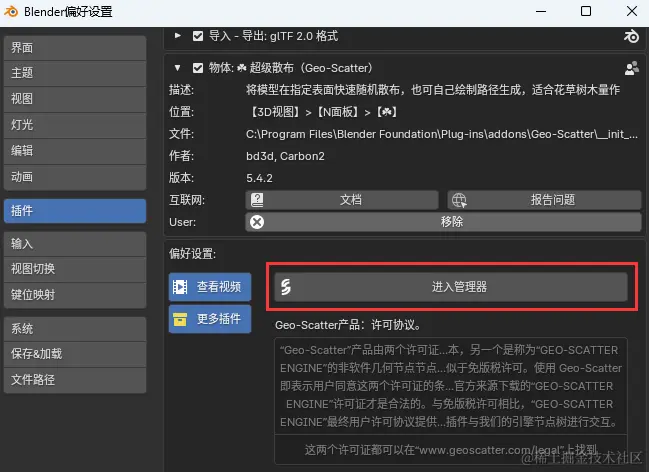Click the X circle icon in 移除
The width and height of the screenshot is (649, 472).
(x=257, y=222)
